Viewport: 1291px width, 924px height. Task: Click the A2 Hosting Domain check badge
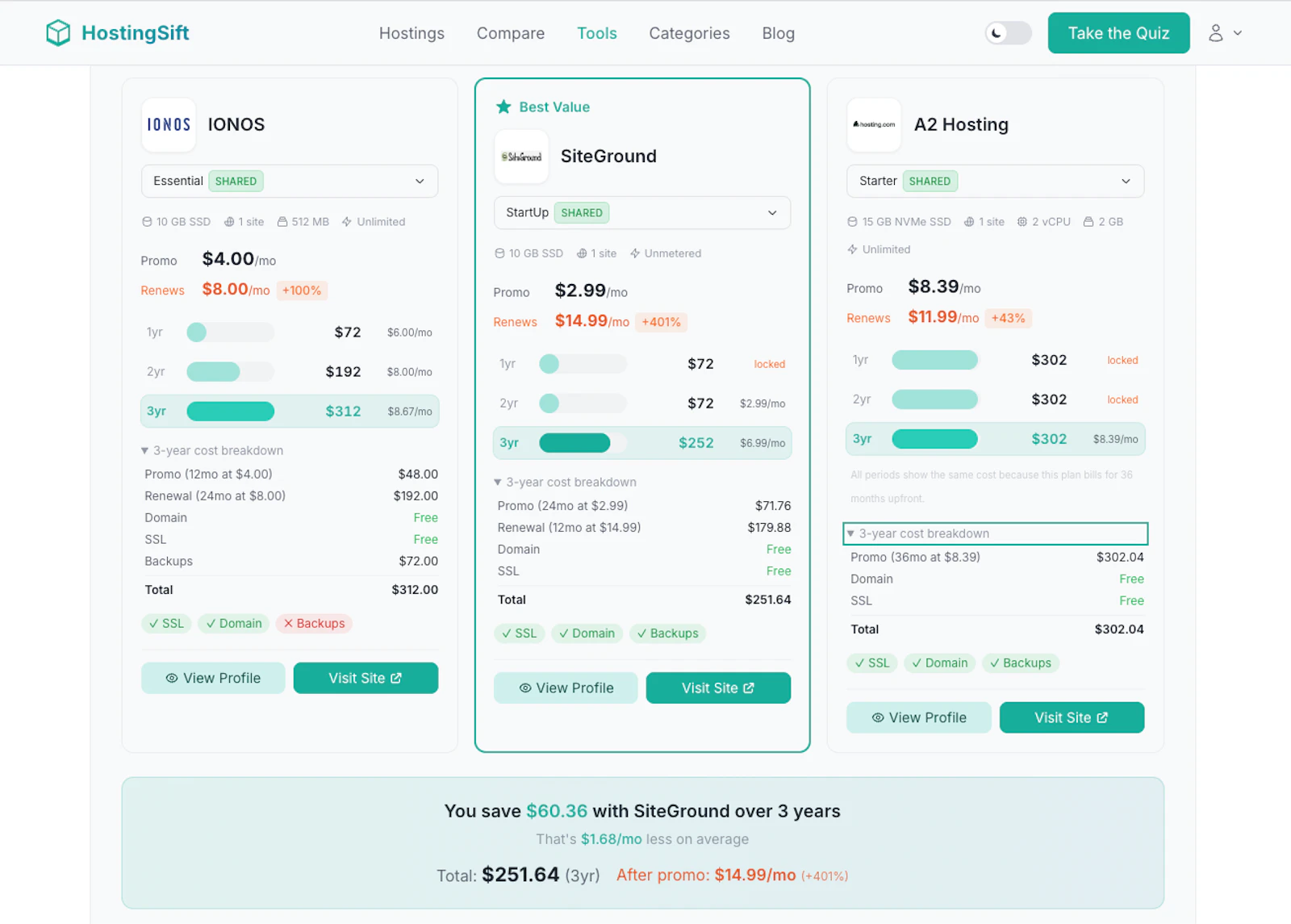pos(939,663)
